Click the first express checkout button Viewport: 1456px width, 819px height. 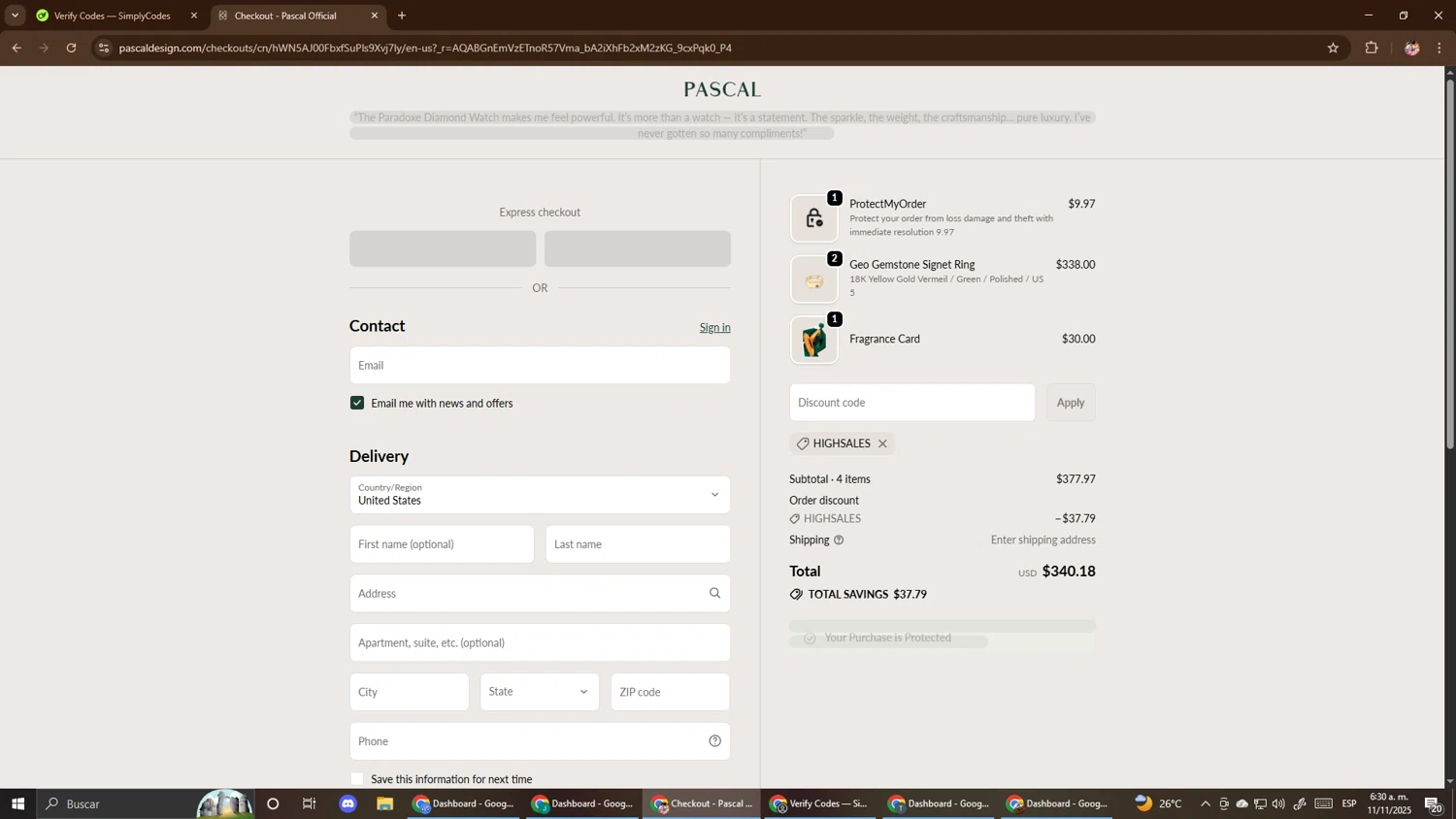click(x=443, y=249)
